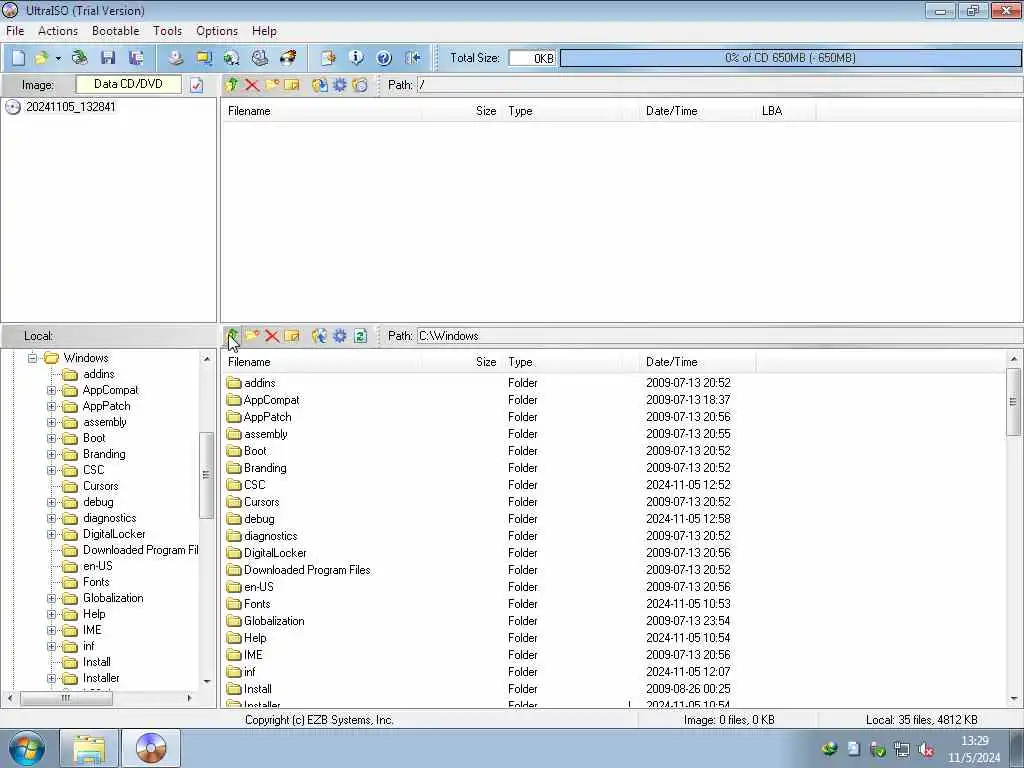Click the blue Help question-mark icon

384,57
